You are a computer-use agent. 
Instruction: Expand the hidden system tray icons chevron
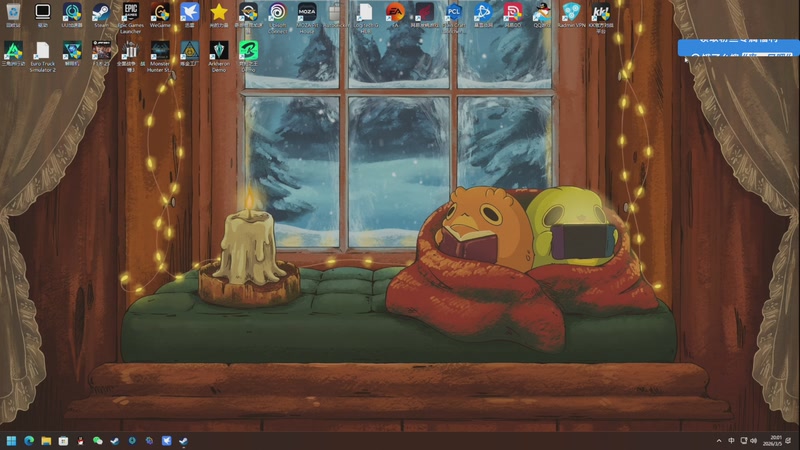tap(719, 441)
